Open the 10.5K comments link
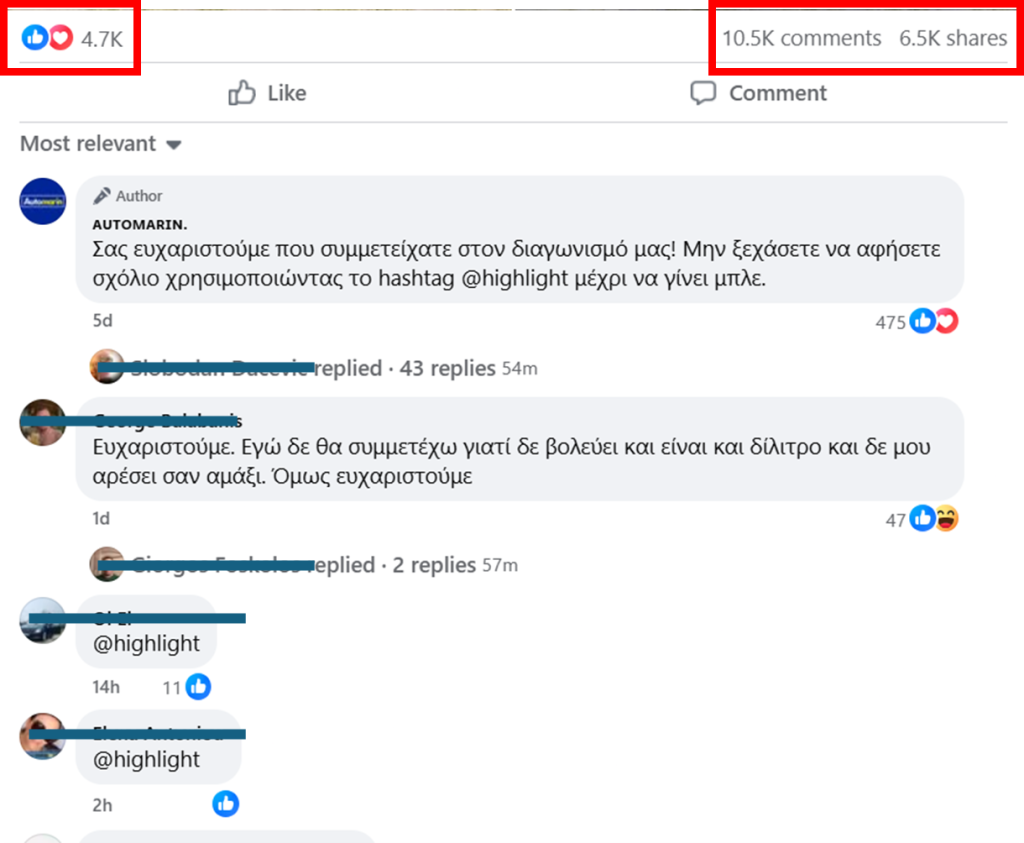The width and height of the screenshot is (1024, 843). click(801, 38)
